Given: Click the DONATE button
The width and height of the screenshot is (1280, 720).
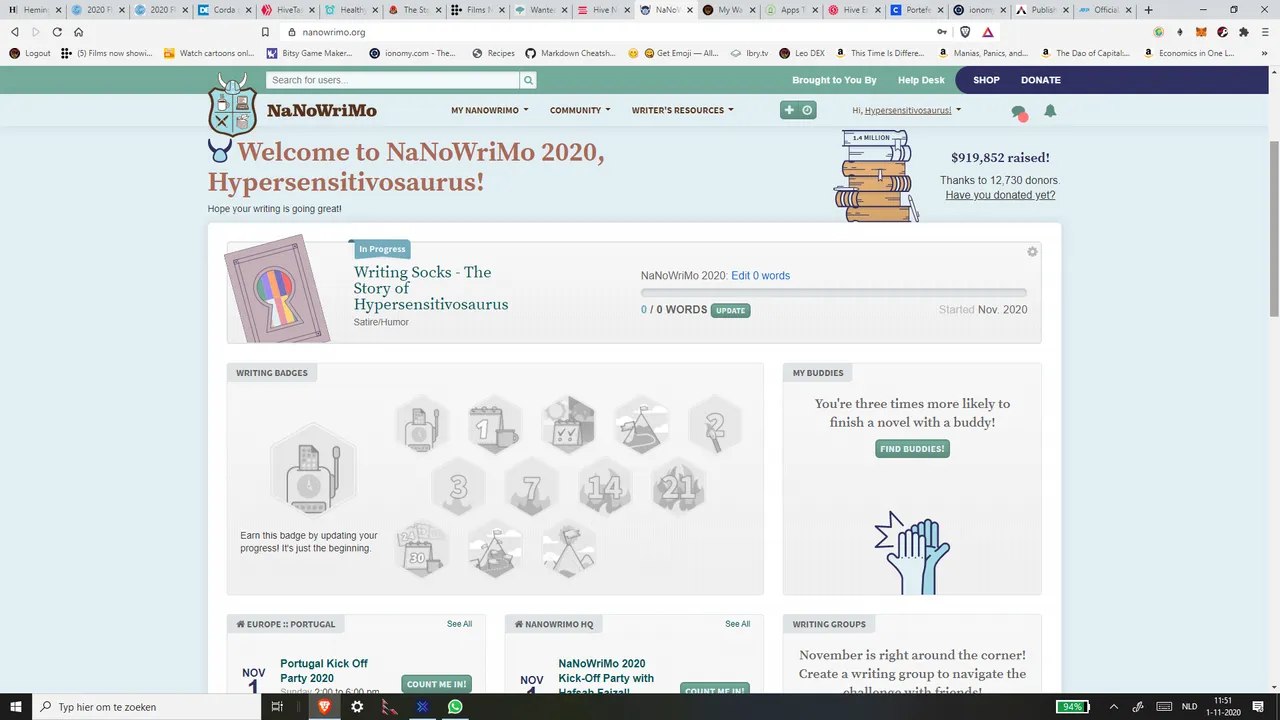Looking at the screenshot, I should click(1041, 80).
